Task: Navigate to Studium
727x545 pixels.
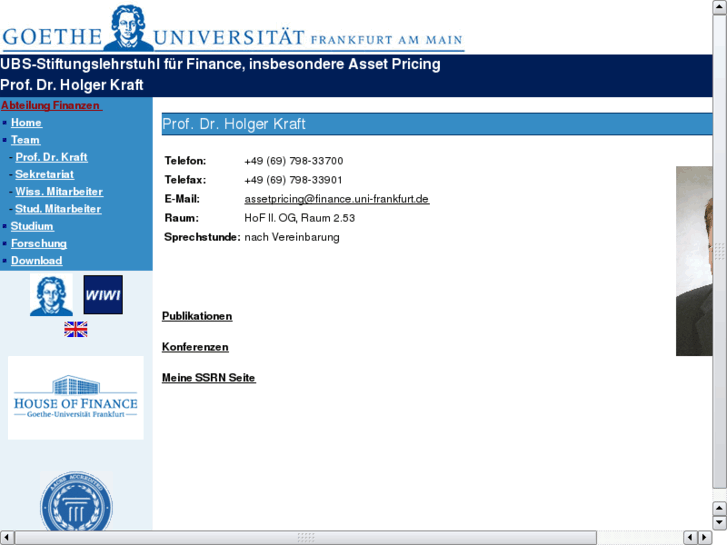Action: tap(32, 226)
